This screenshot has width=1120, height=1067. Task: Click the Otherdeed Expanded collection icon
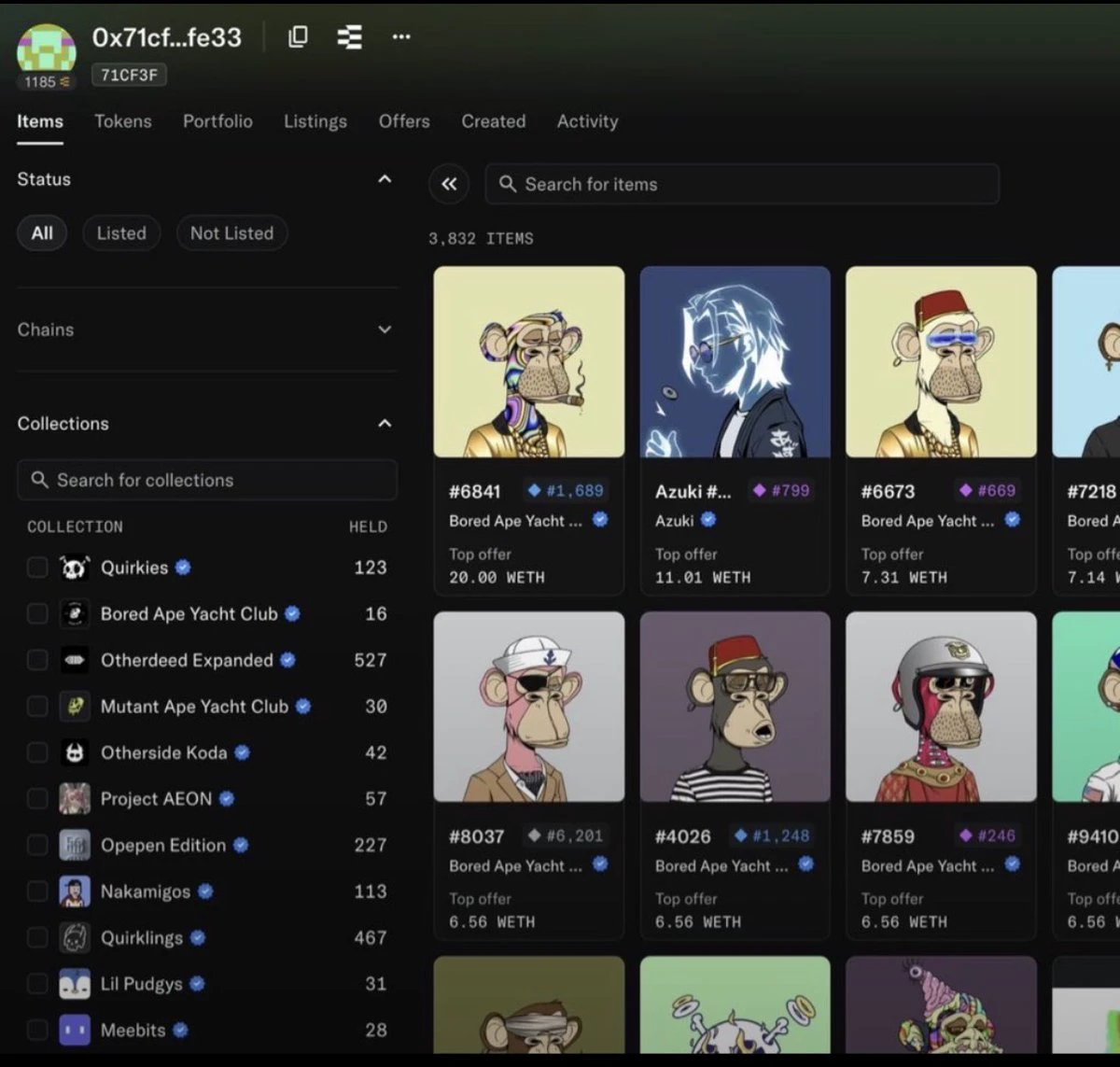click(x=75, y=660)
